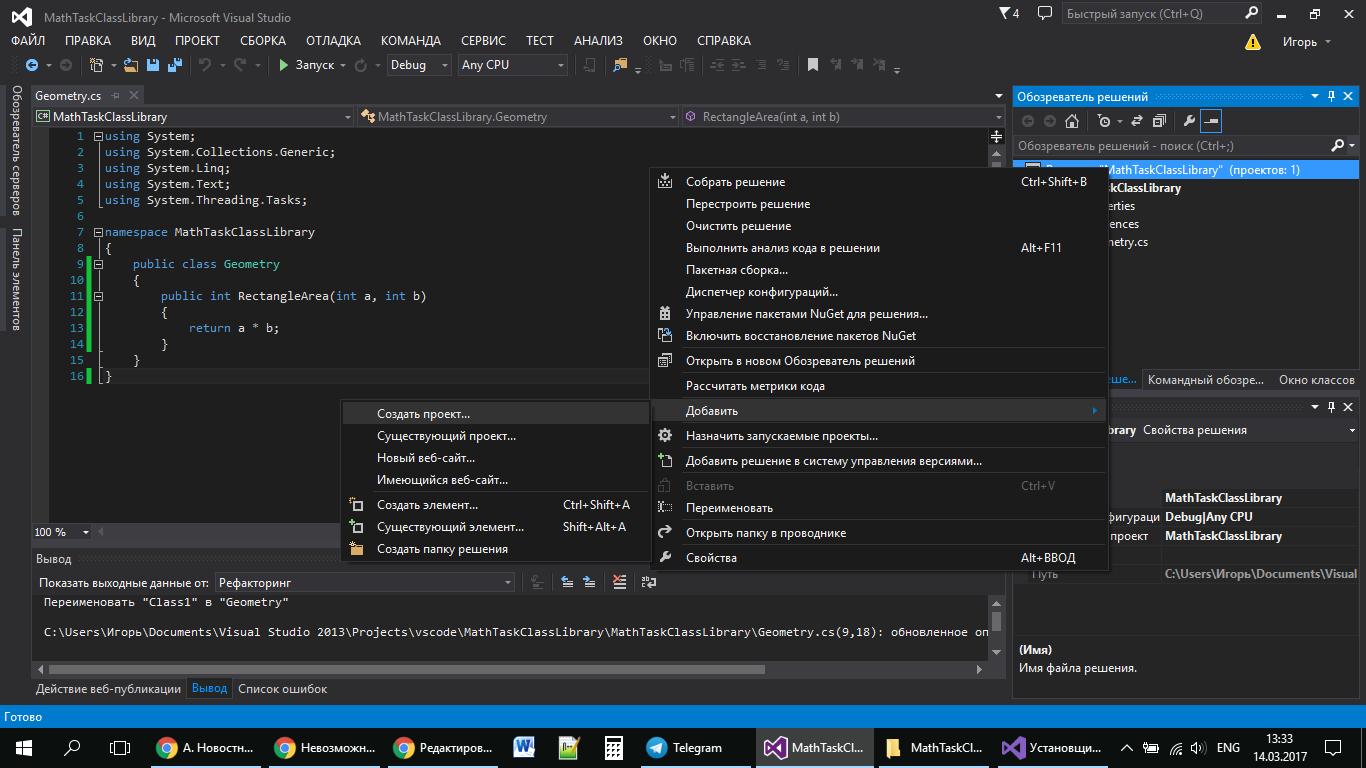
Task: Collapse the using directives region
Action: pos(98,136)
